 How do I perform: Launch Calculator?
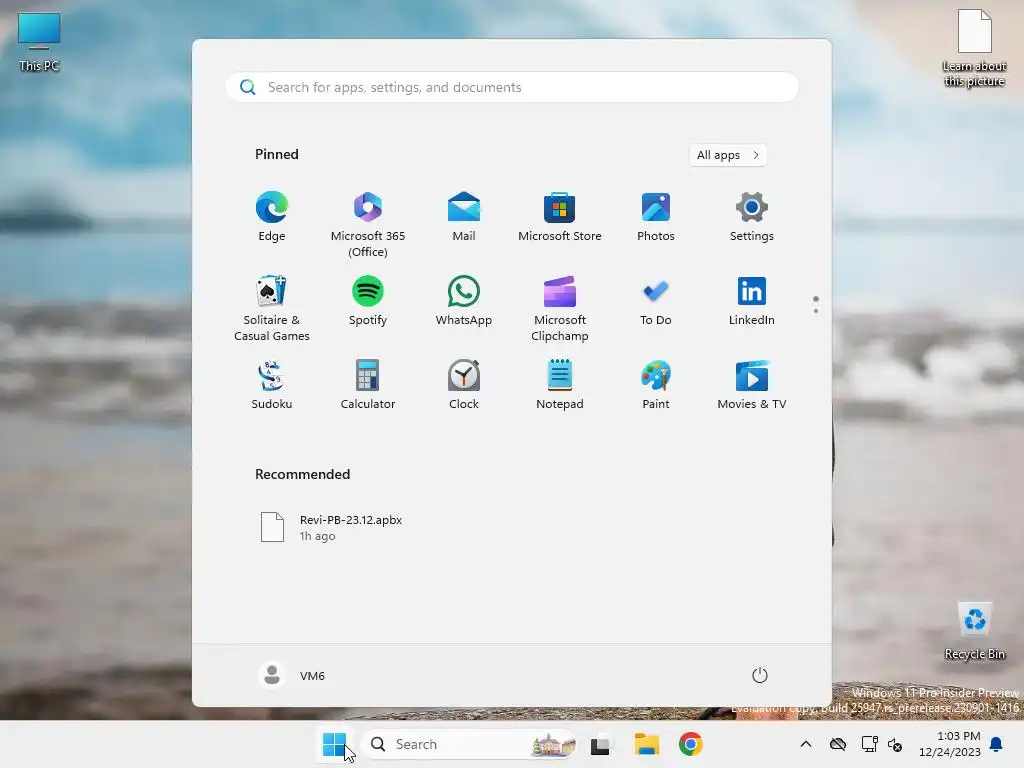(x=368, y=385)
